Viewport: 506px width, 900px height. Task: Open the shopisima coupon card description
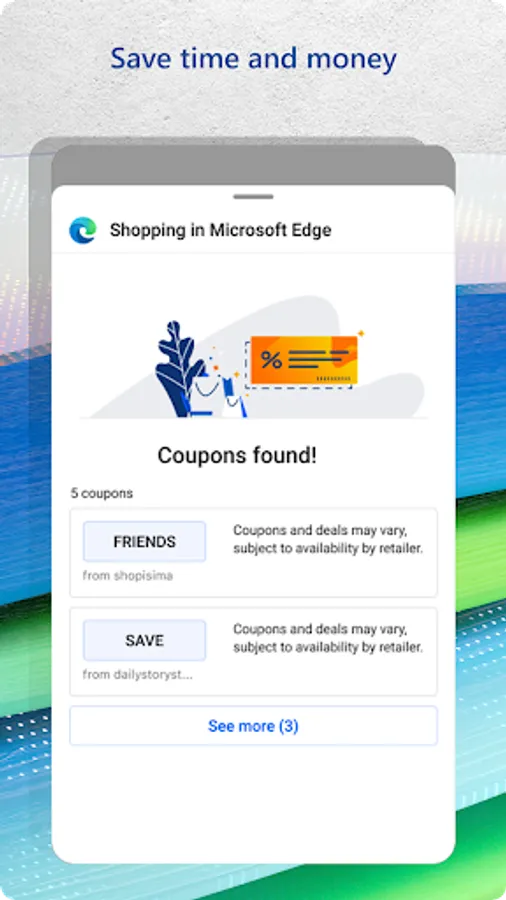(x=328, y=540)
